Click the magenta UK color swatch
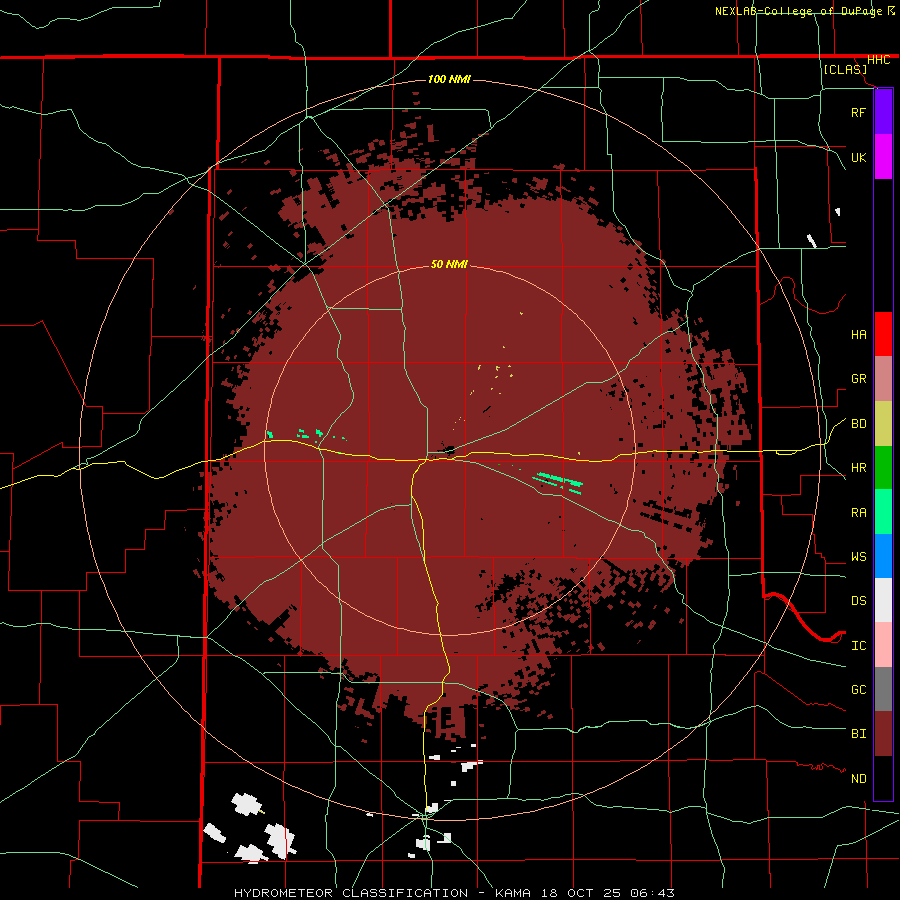This screenshot has width=900, height=900. 883,157
